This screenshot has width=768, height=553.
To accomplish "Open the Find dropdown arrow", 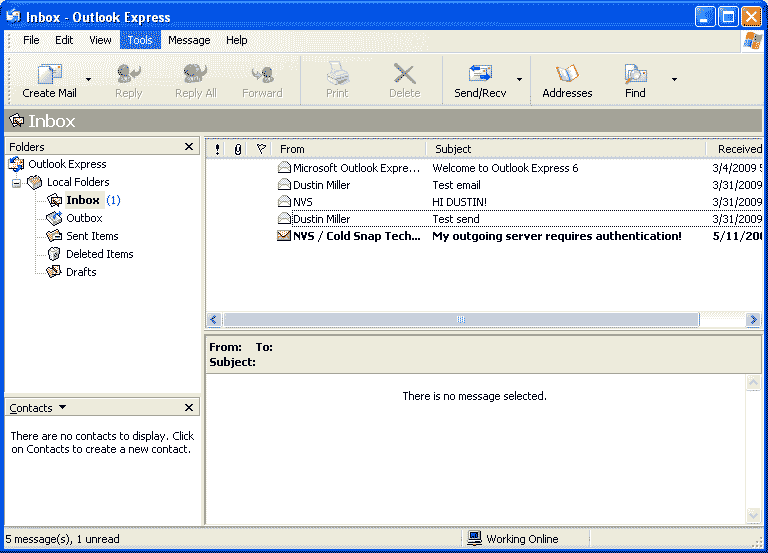I will (674, 79).
